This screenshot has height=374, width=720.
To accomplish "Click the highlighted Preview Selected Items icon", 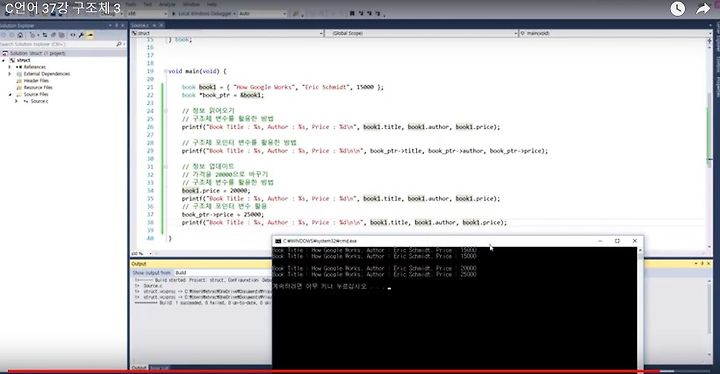I will 90,35.
